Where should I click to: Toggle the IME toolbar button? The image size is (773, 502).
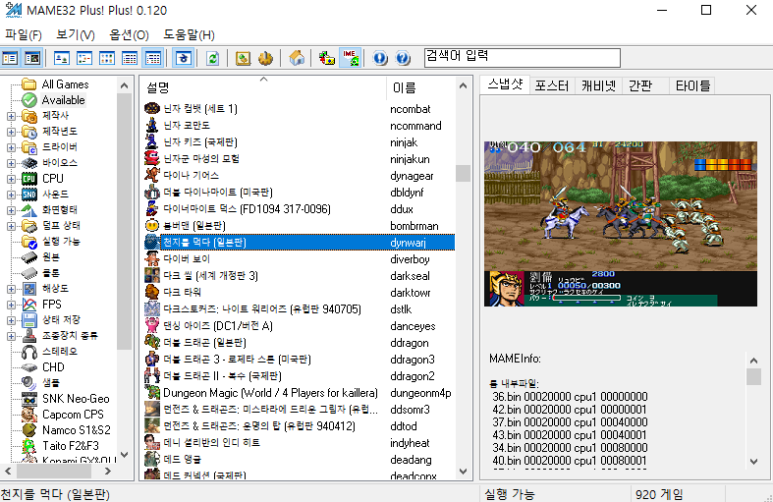[x=351, y=58]
